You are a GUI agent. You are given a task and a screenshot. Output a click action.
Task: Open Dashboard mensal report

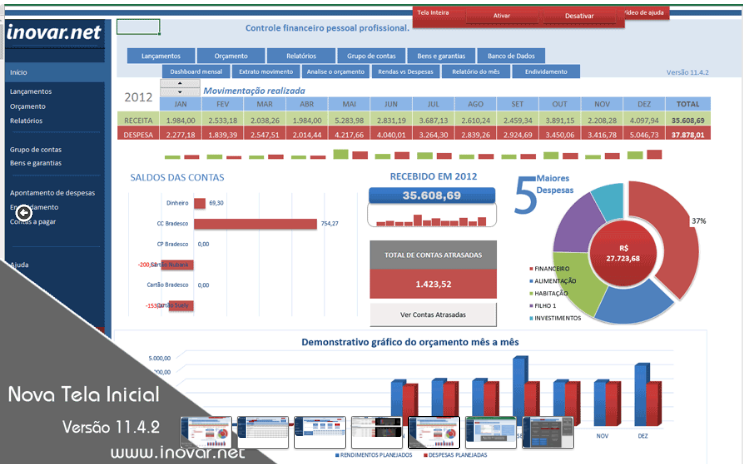[x=196, y=72]
